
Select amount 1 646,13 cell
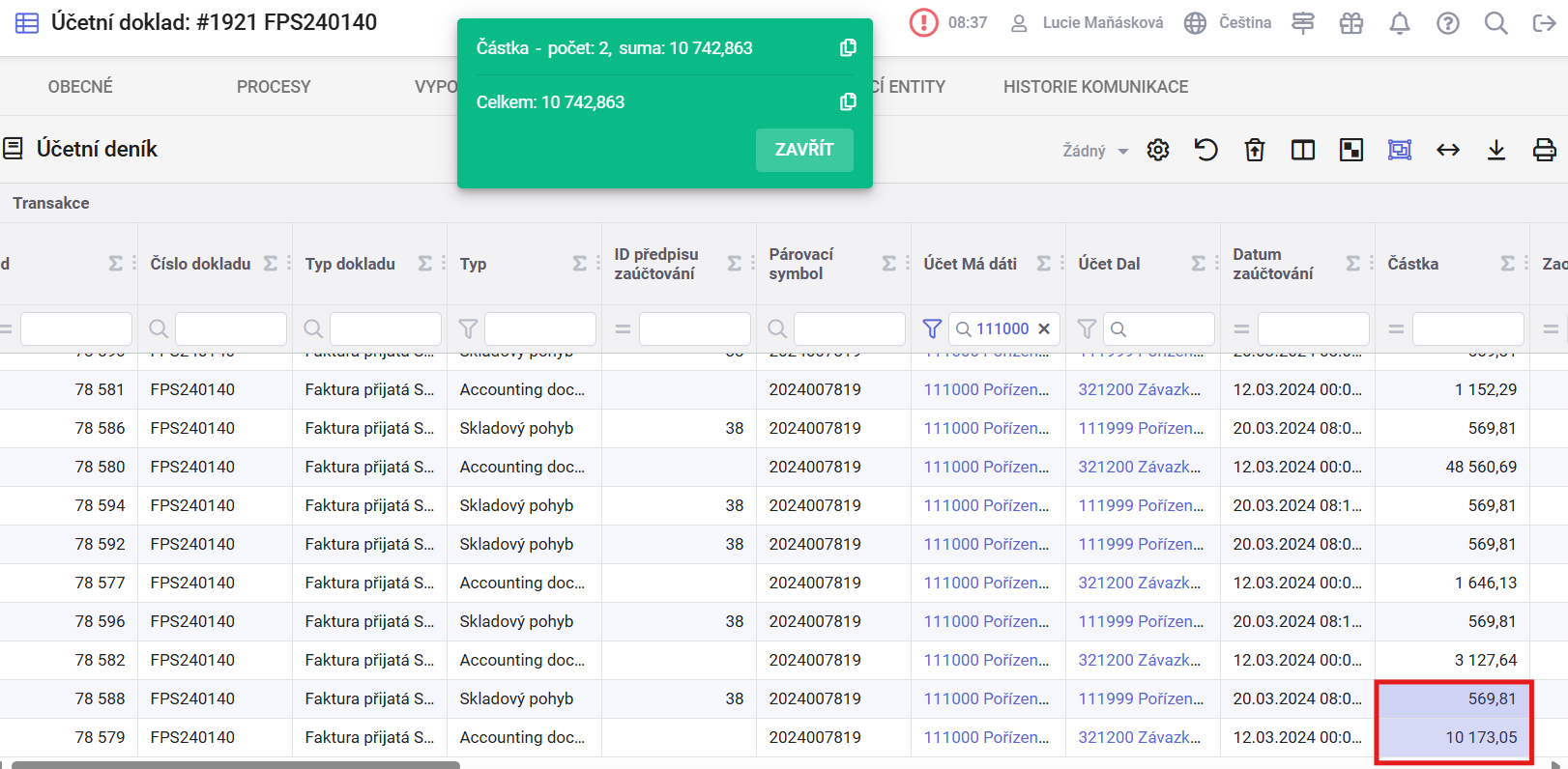click(x=1452, y=583)
